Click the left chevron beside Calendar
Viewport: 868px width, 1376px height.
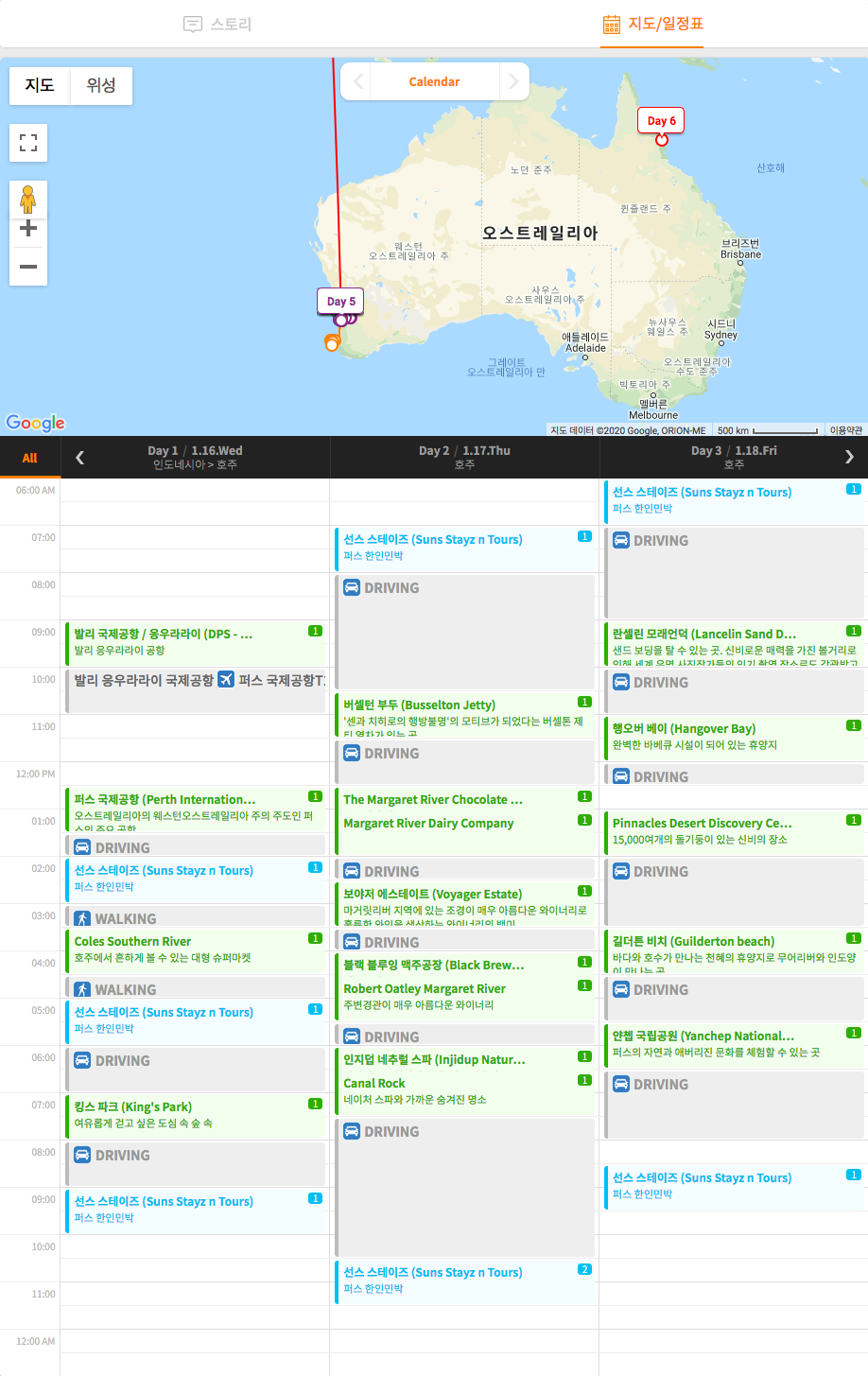click(x=356, y=81)
